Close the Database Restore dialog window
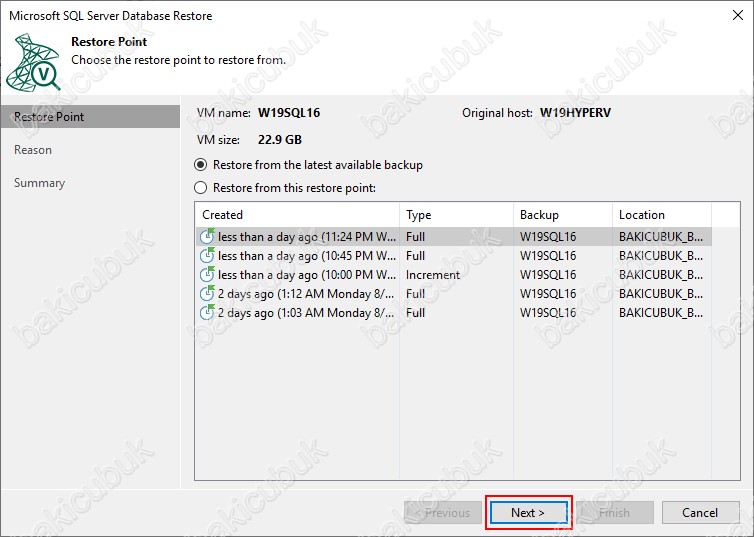This screenshot has height=537, width=754. (738, 15)
